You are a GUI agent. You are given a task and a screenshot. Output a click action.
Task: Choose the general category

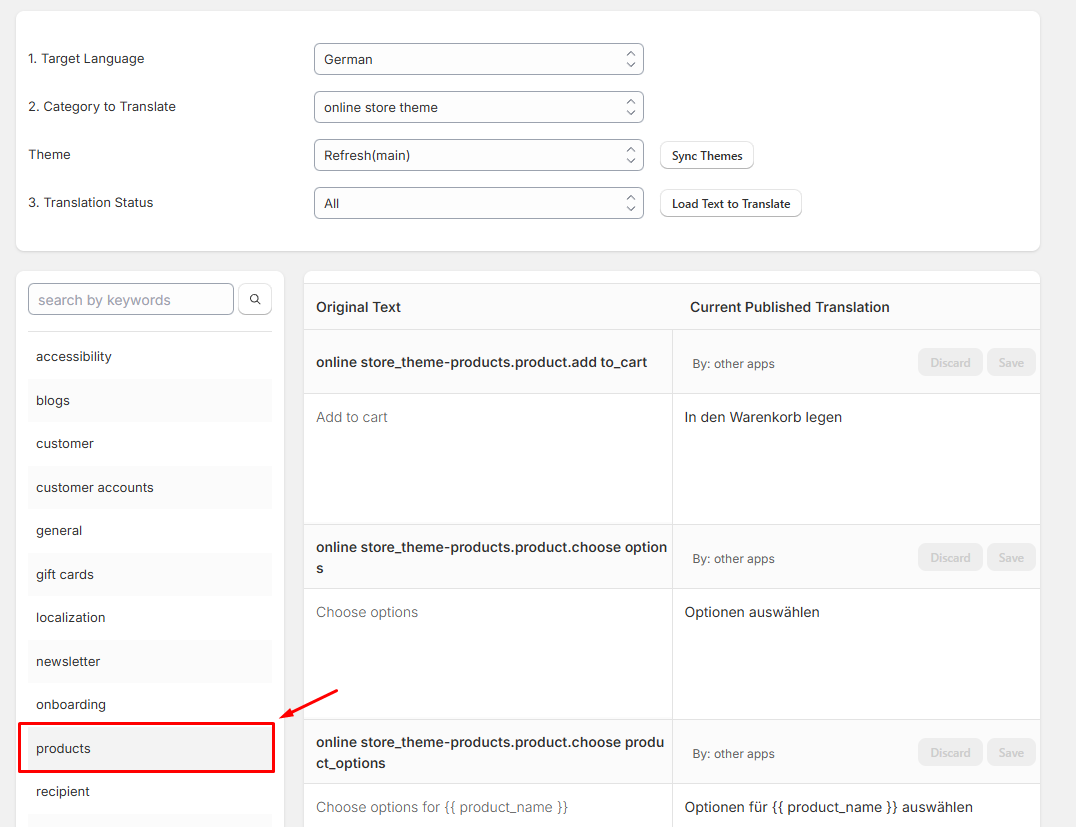(150, 531)
